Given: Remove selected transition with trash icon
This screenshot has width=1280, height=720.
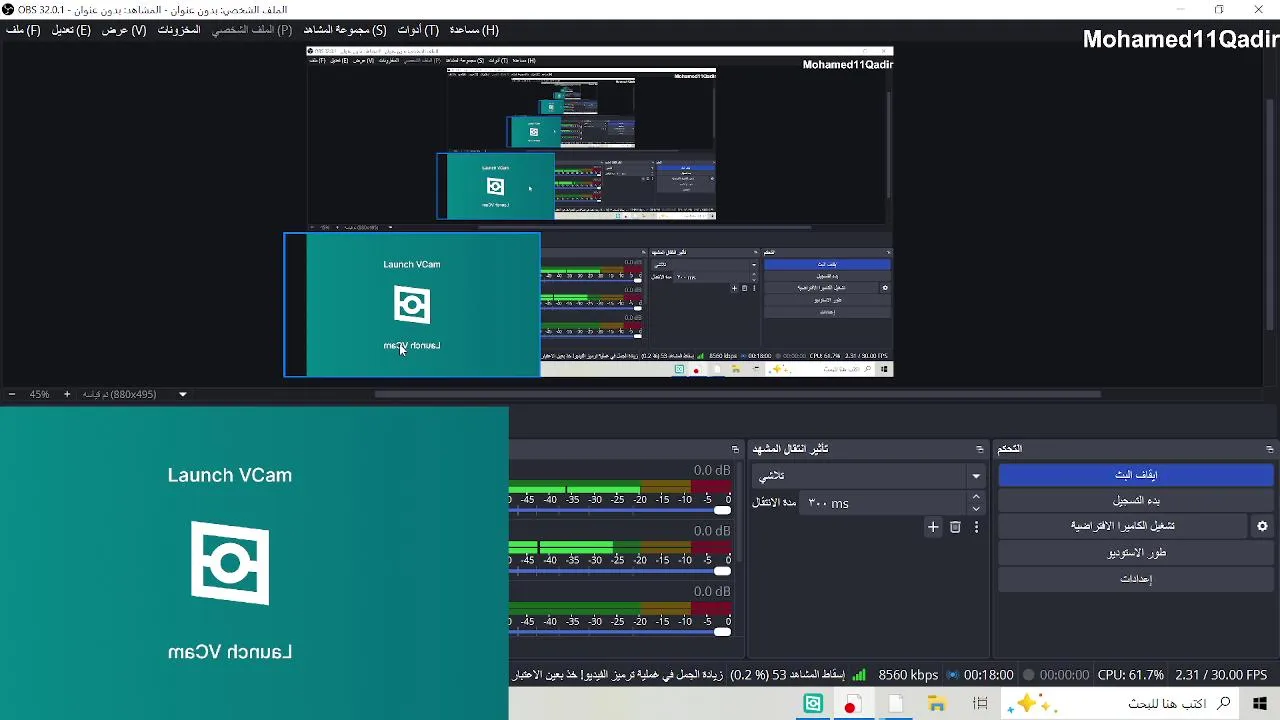Looking at the screenshot, I should (955, 527).
